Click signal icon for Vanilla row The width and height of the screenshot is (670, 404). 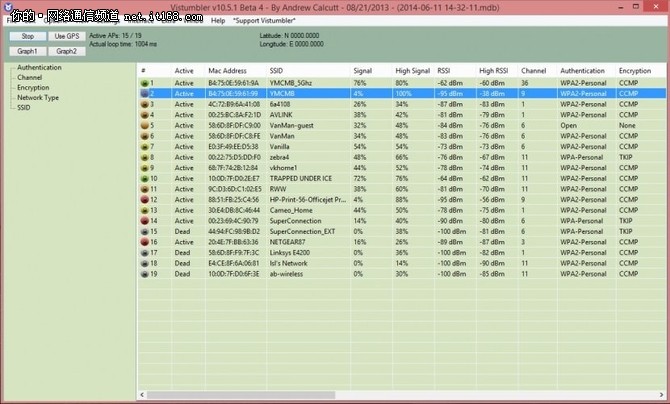pyautogui.click(x=144, y=147)
